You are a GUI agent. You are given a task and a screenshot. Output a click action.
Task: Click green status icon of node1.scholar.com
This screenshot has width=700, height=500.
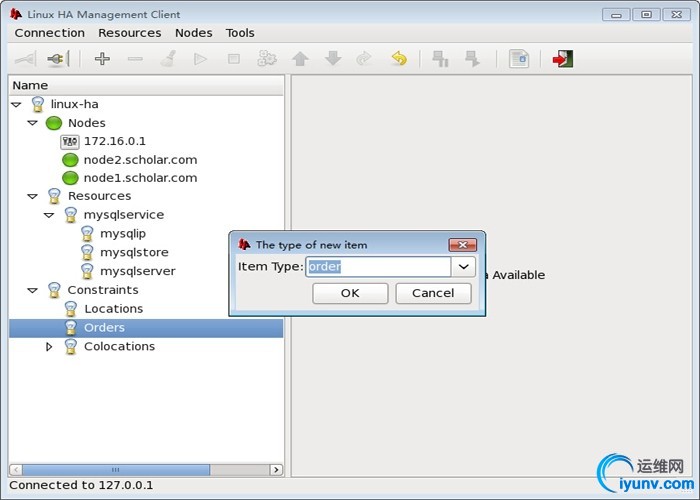[x=70, y=178]
